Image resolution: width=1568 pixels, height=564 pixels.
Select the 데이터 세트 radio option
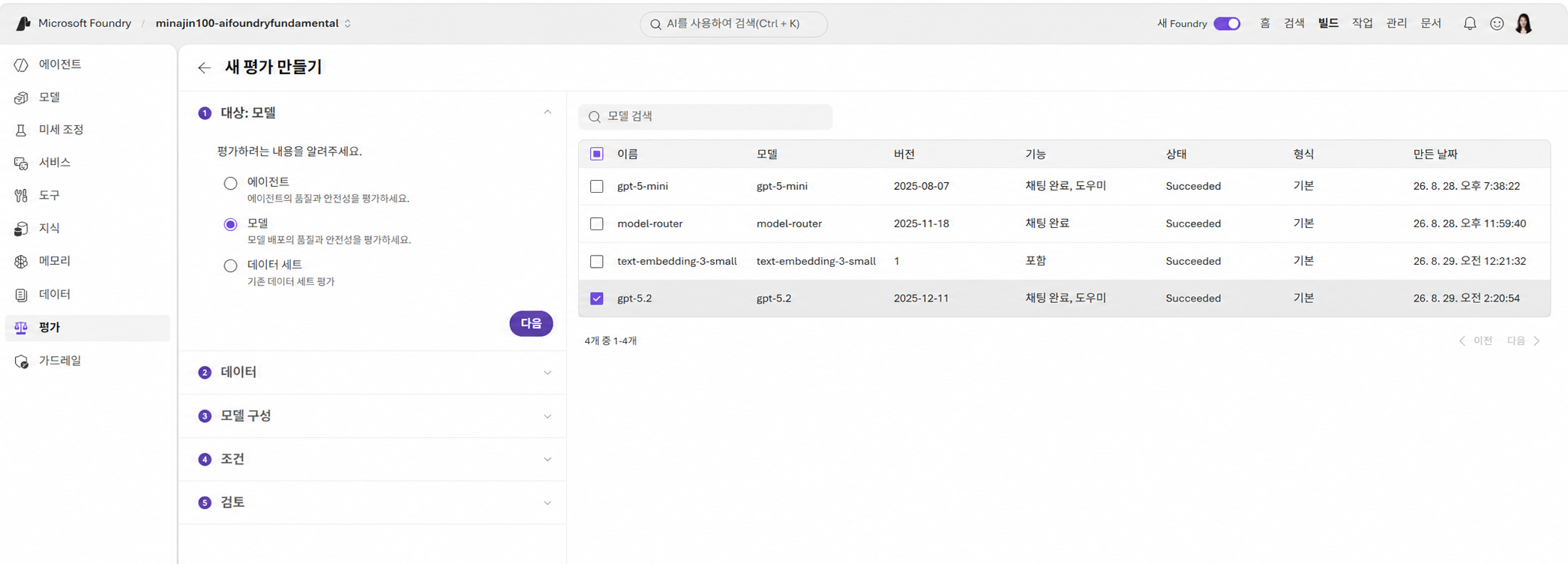(230, 265)
